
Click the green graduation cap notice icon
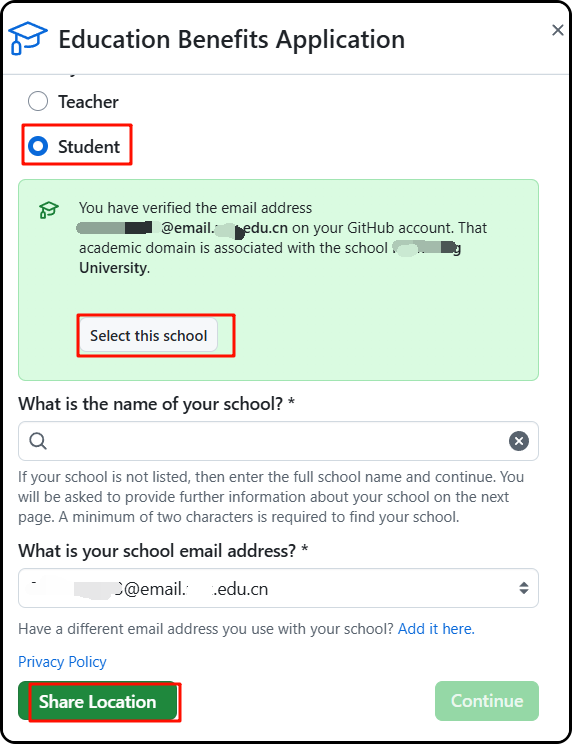(x=48, y=210)
